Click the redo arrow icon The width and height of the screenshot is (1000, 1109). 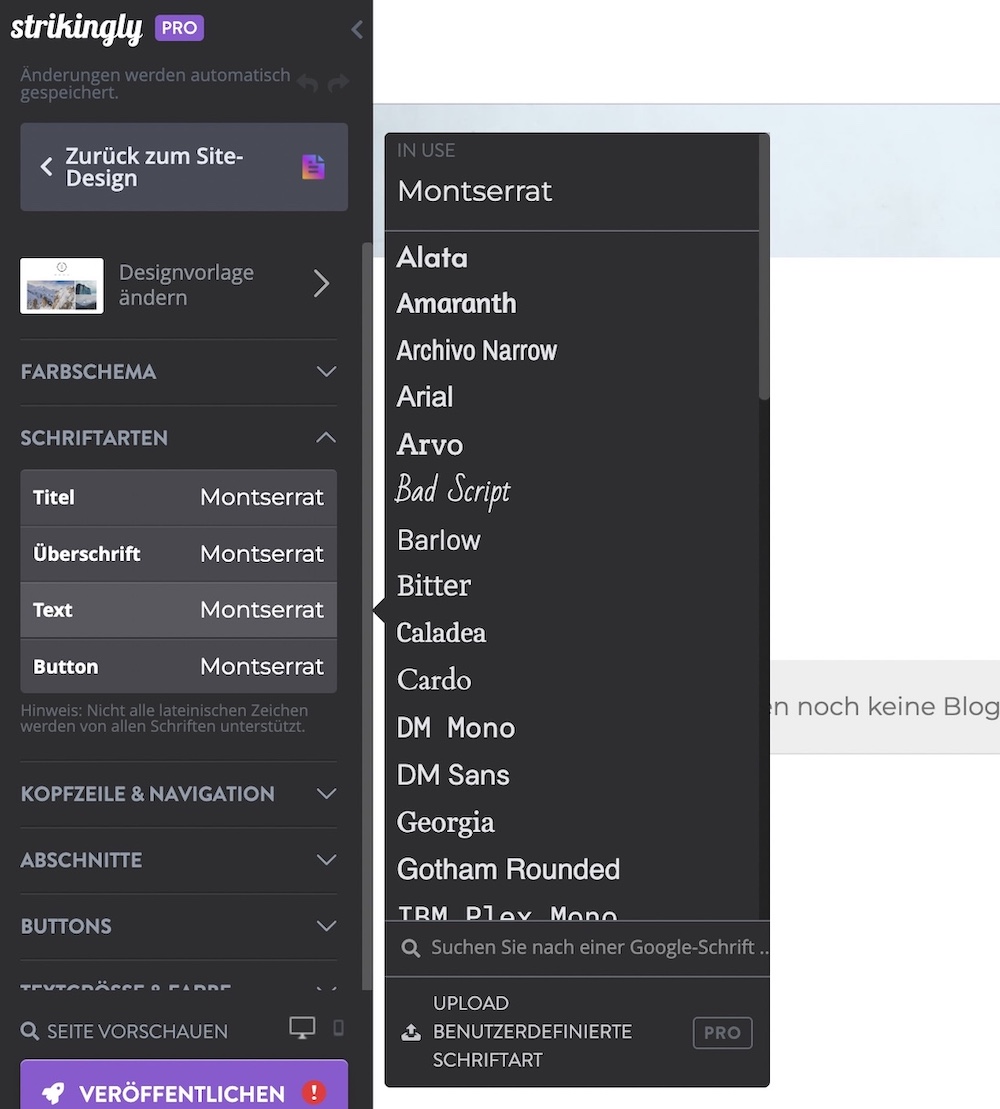338,84
